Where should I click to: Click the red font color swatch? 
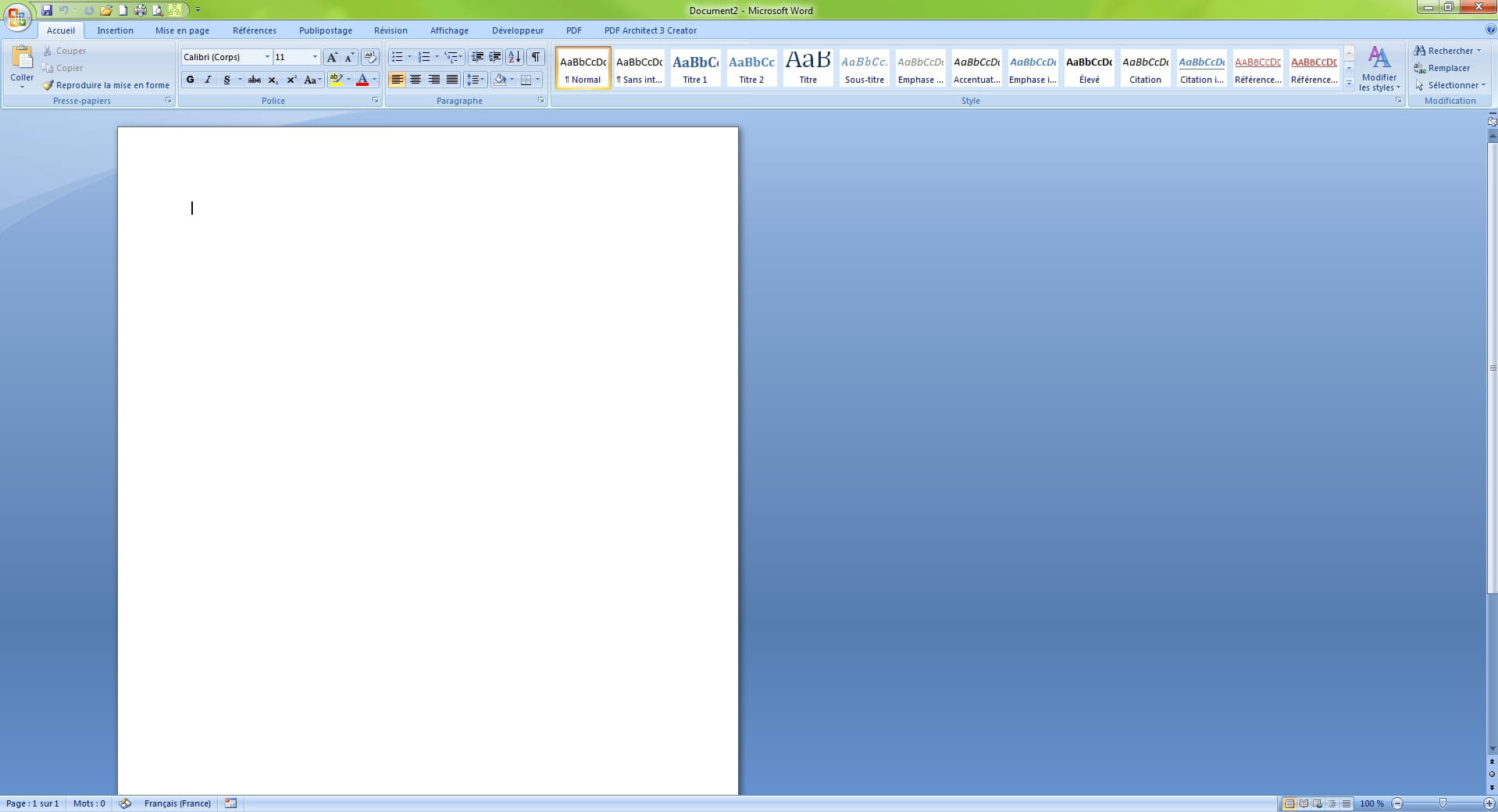[x=362, y=80]
